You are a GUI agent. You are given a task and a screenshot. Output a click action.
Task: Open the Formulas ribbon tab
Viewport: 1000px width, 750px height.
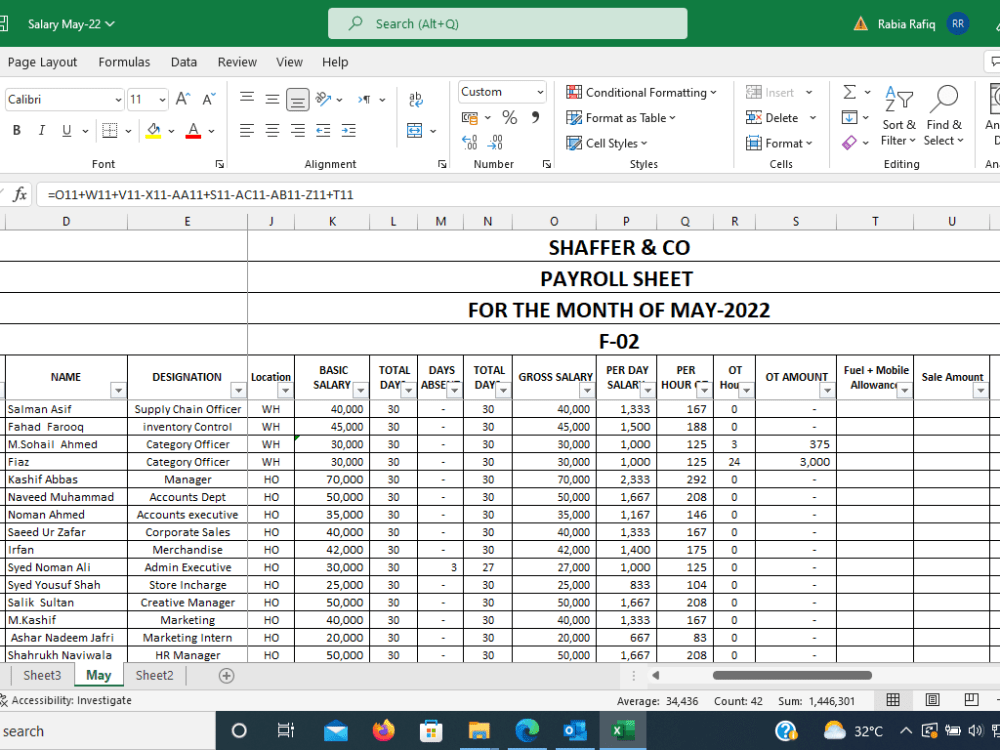pos(124,62)
